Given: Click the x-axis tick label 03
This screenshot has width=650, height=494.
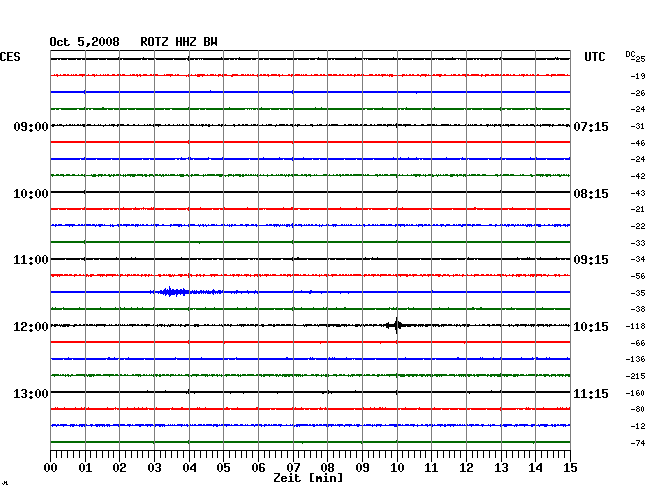Looking at the screenshot, I should [154, 467].
